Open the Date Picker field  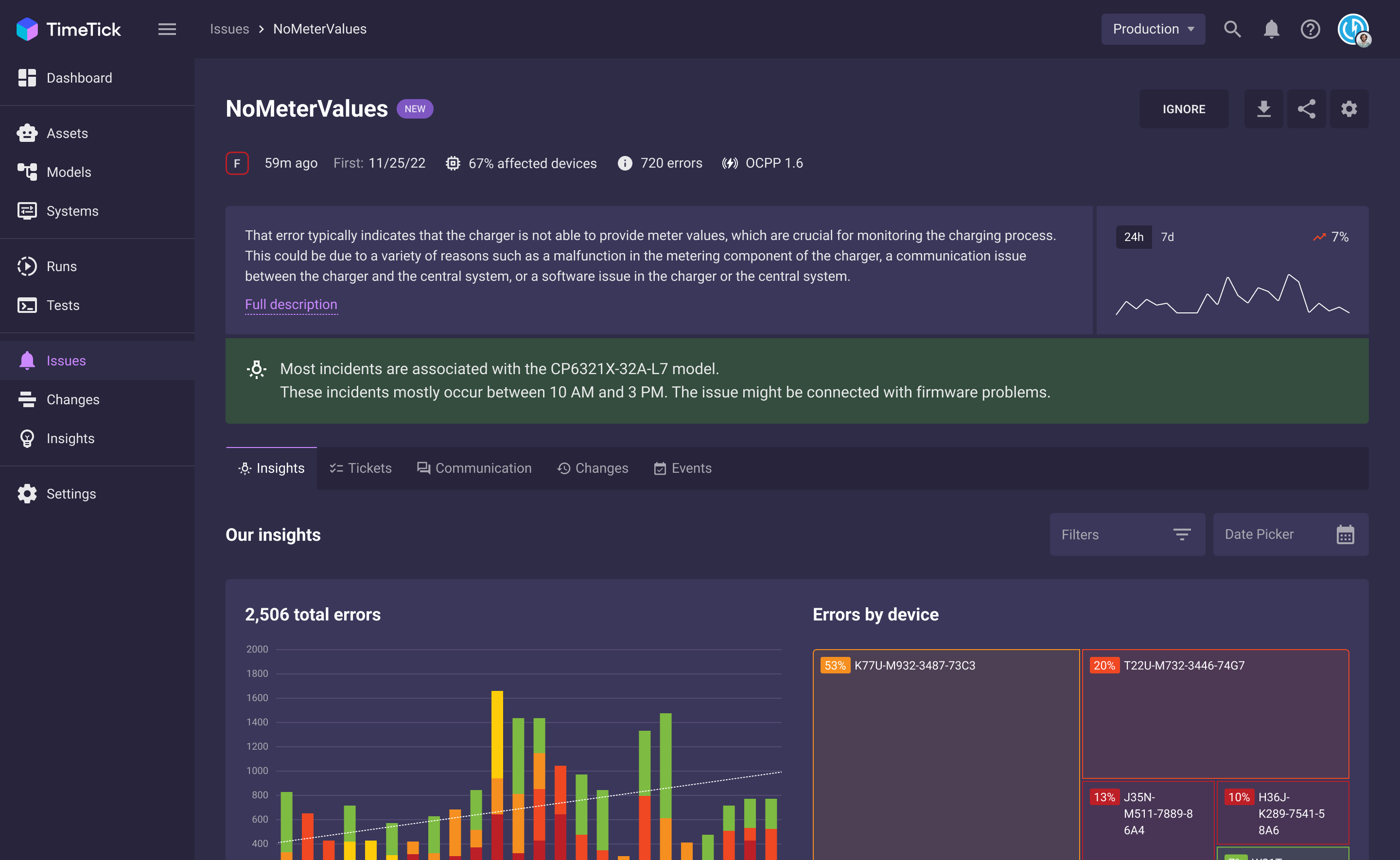point(1290,534)
